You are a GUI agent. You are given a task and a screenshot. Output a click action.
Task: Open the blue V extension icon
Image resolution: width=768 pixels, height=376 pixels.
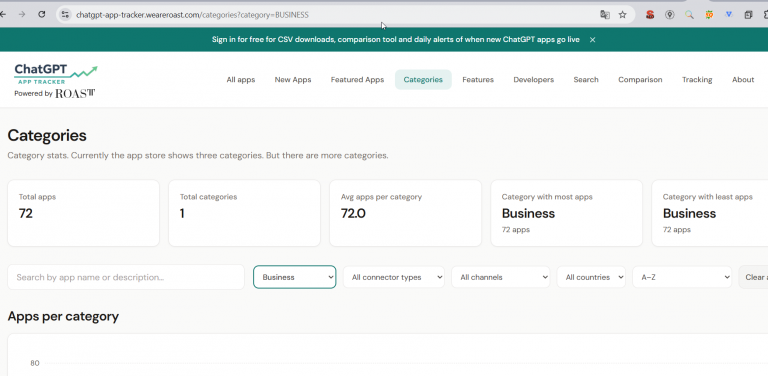[x=728, y=15]
